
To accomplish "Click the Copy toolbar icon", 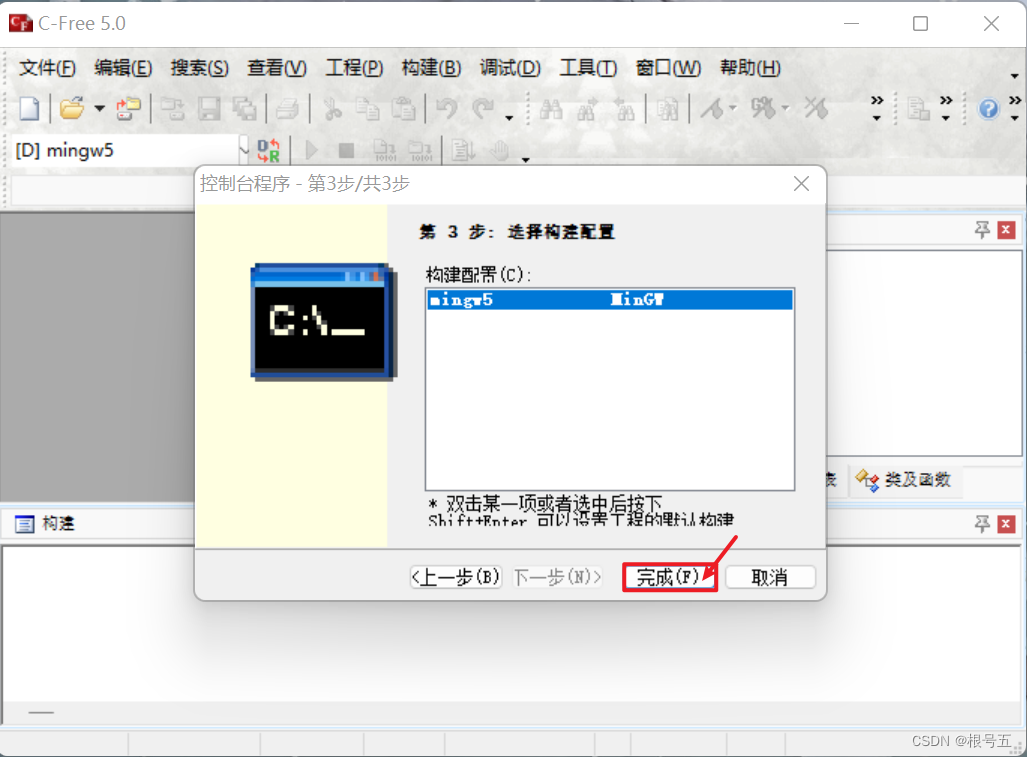I will tap(367, 108).
